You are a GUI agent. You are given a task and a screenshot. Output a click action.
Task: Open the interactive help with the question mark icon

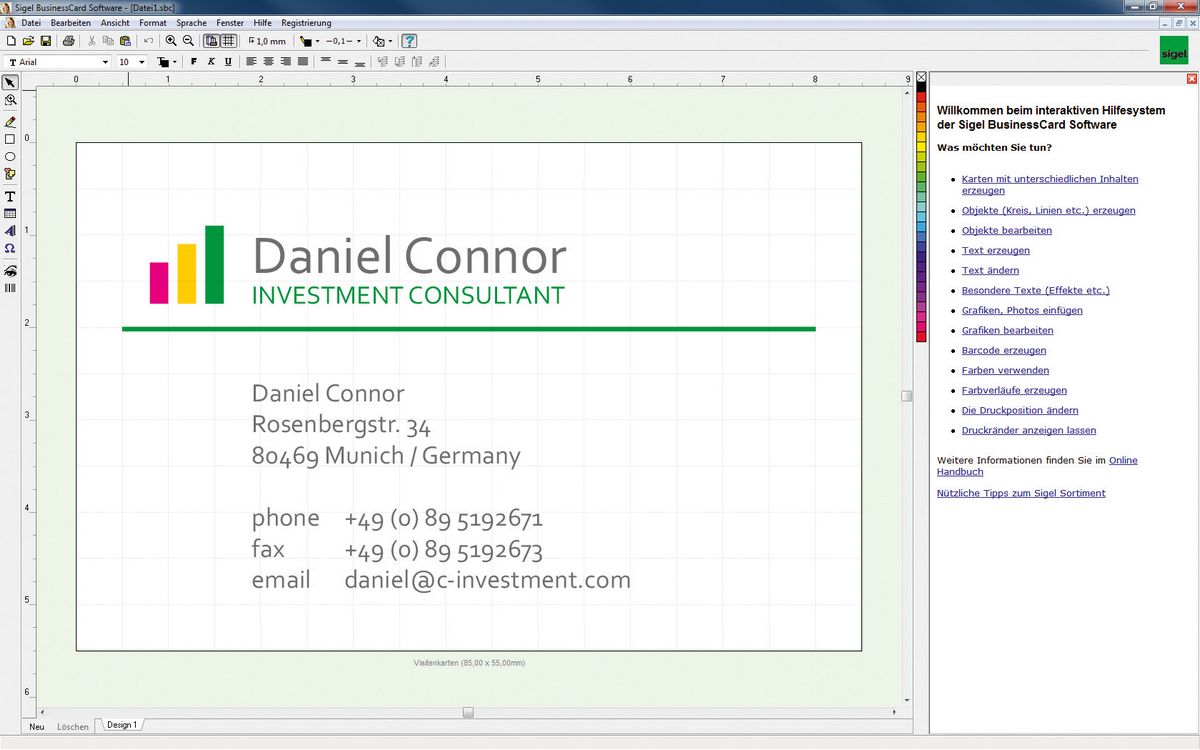click(x=408, y=41)
